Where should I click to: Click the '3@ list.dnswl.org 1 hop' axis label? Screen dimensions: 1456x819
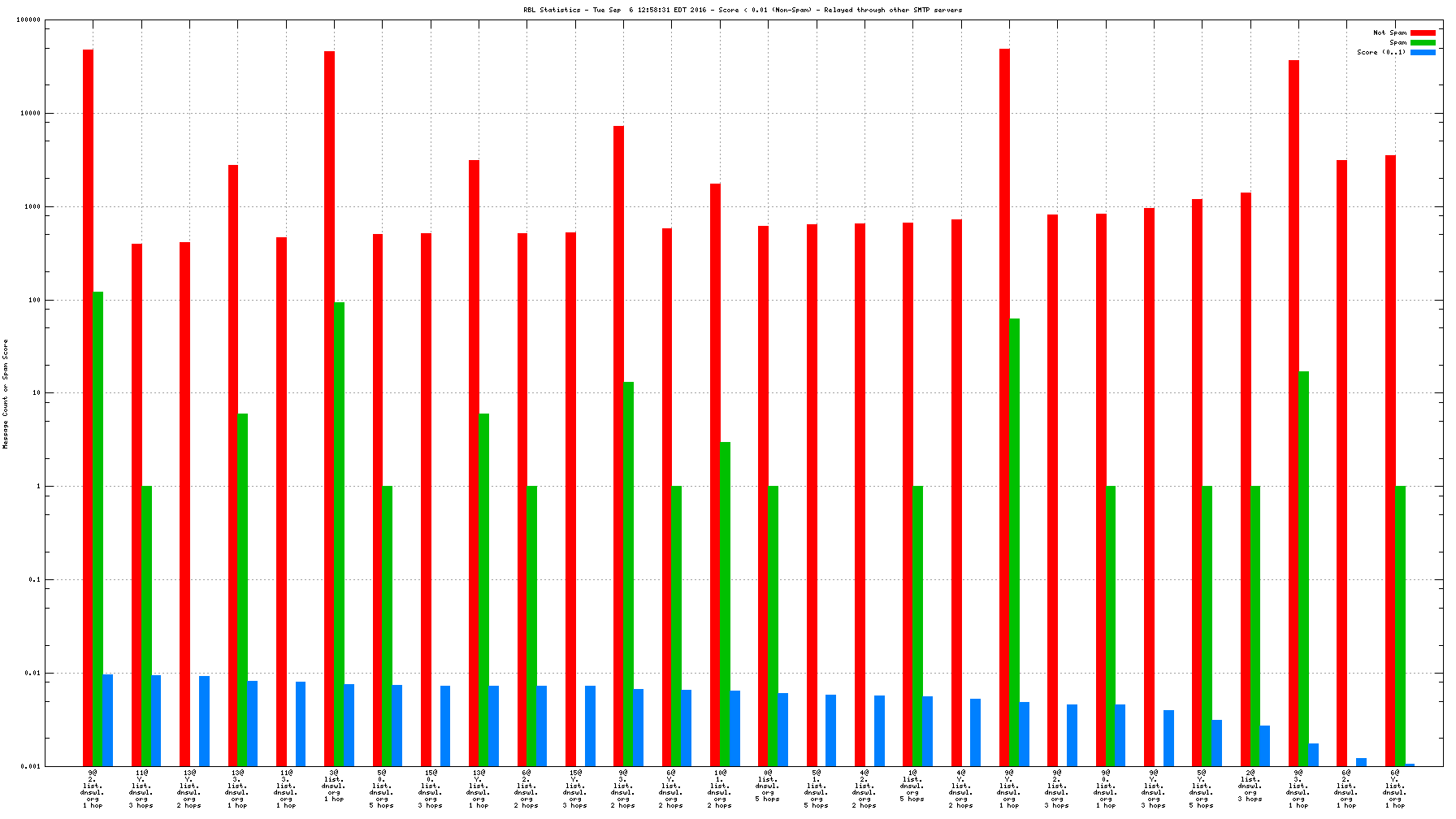tap(334, 786)
